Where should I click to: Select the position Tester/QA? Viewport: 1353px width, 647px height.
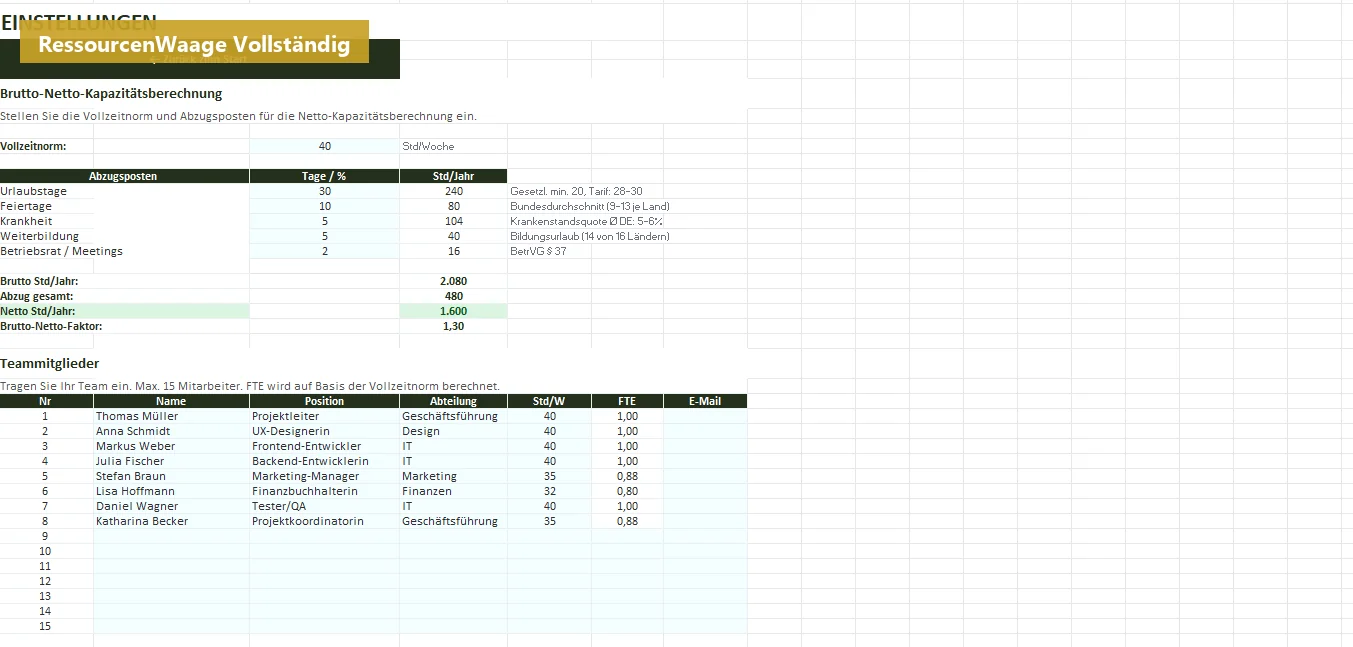(324, 506)
